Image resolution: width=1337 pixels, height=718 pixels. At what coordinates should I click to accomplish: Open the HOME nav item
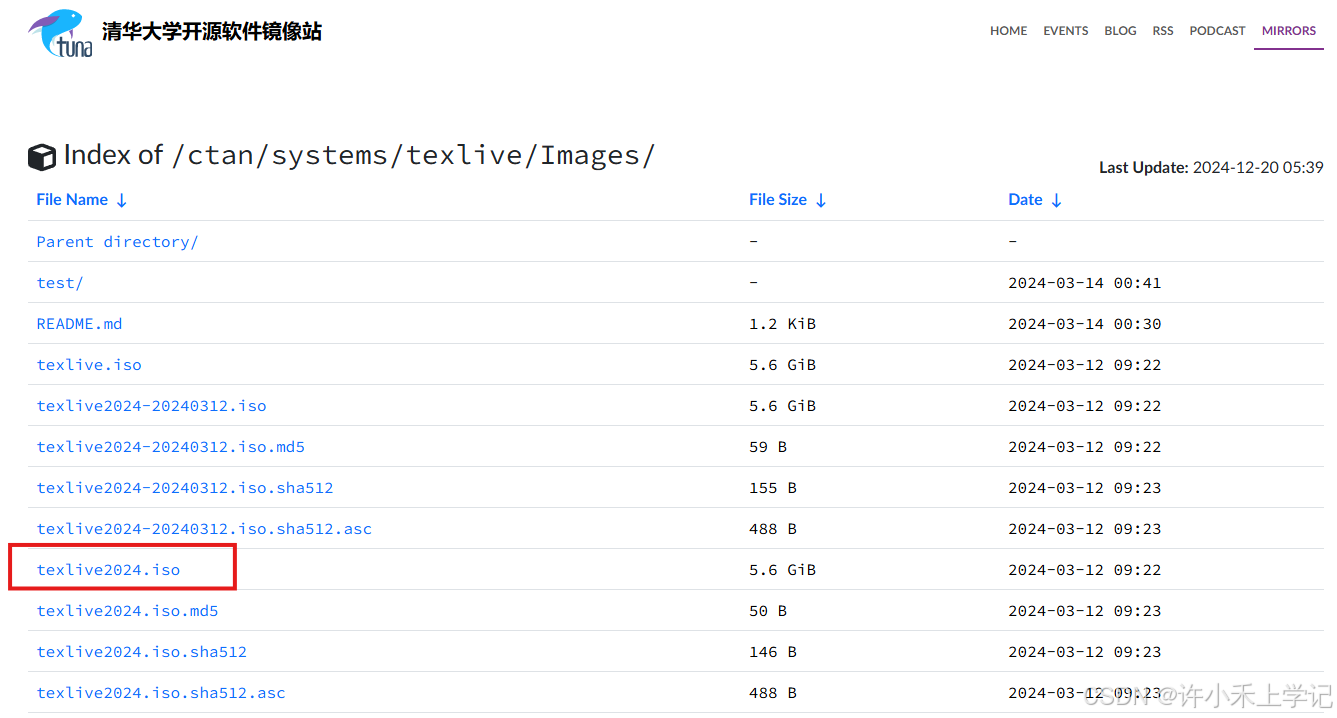[x=1008, y=31]
